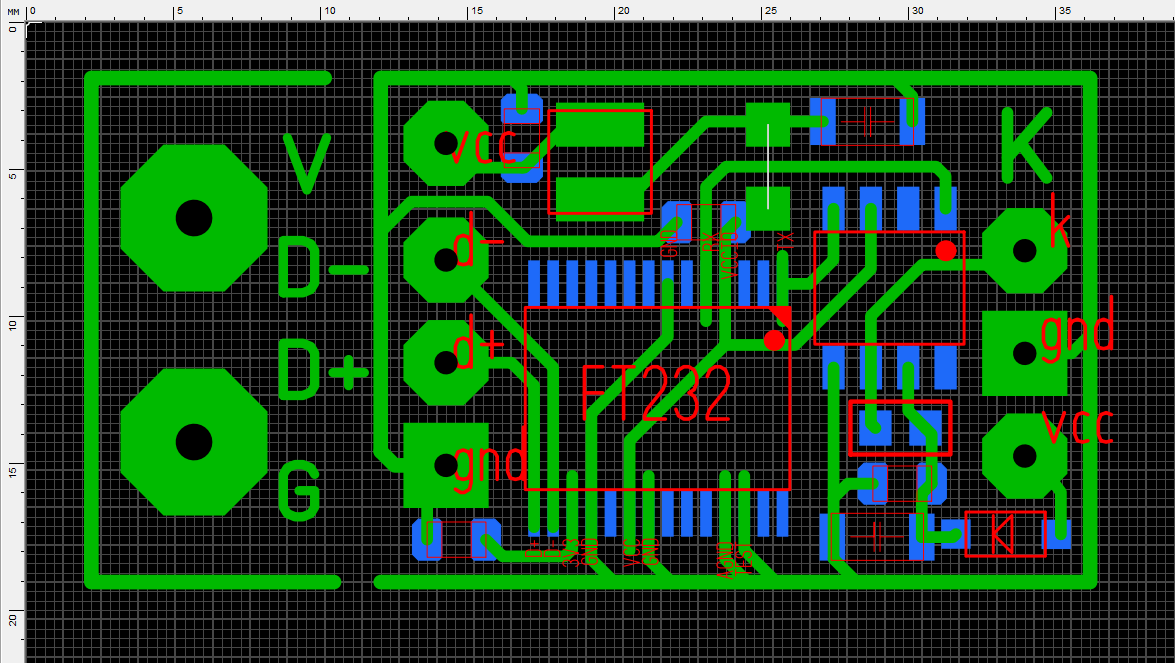Select the octagonal pad labeled vcc at top
The image size is (1175, 663).
[x=446, y=143]
